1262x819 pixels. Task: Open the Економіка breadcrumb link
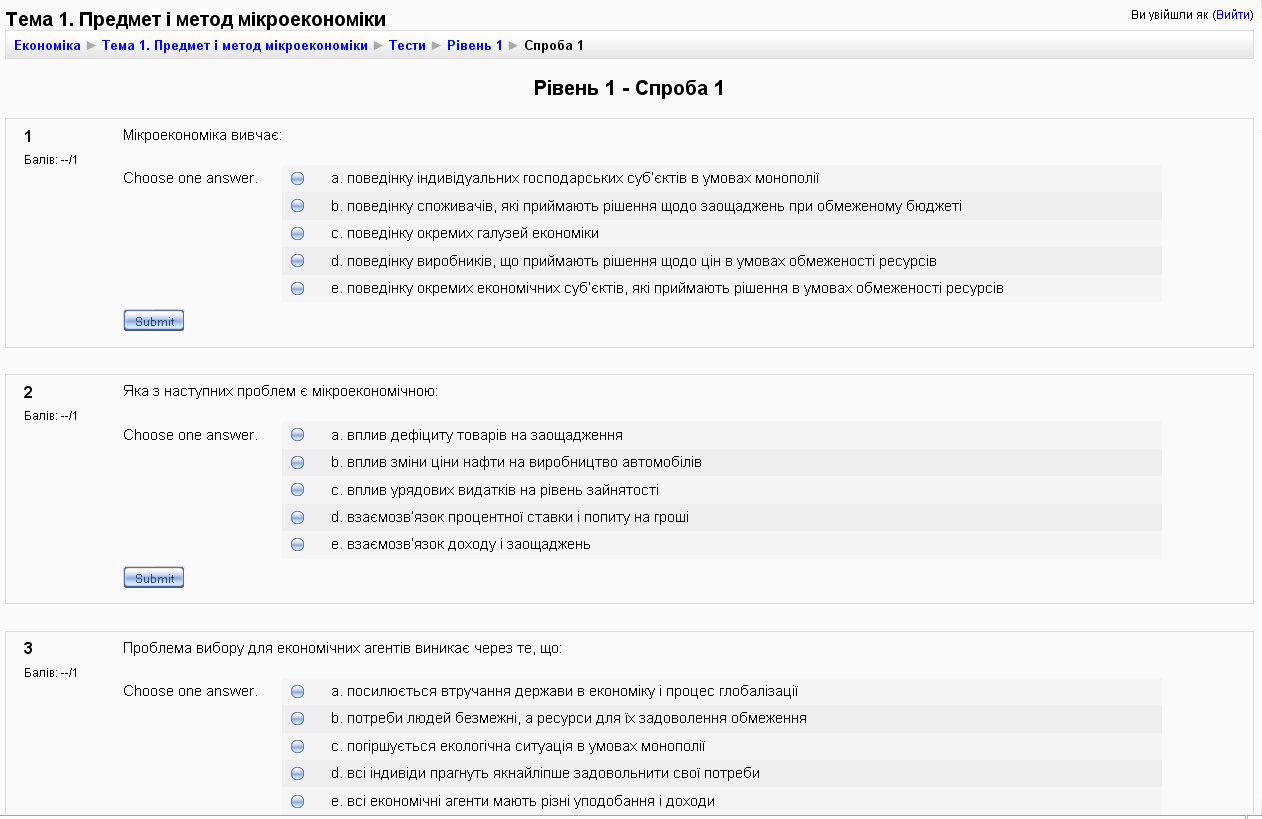(x=47, y=46)
